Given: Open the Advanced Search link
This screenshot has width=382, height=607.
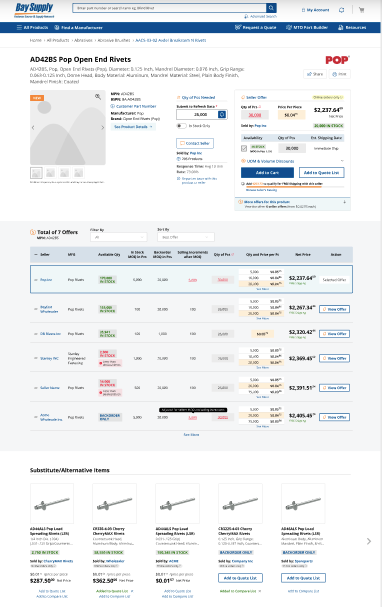Looking at the screenshot, I should tap(260, 16).
